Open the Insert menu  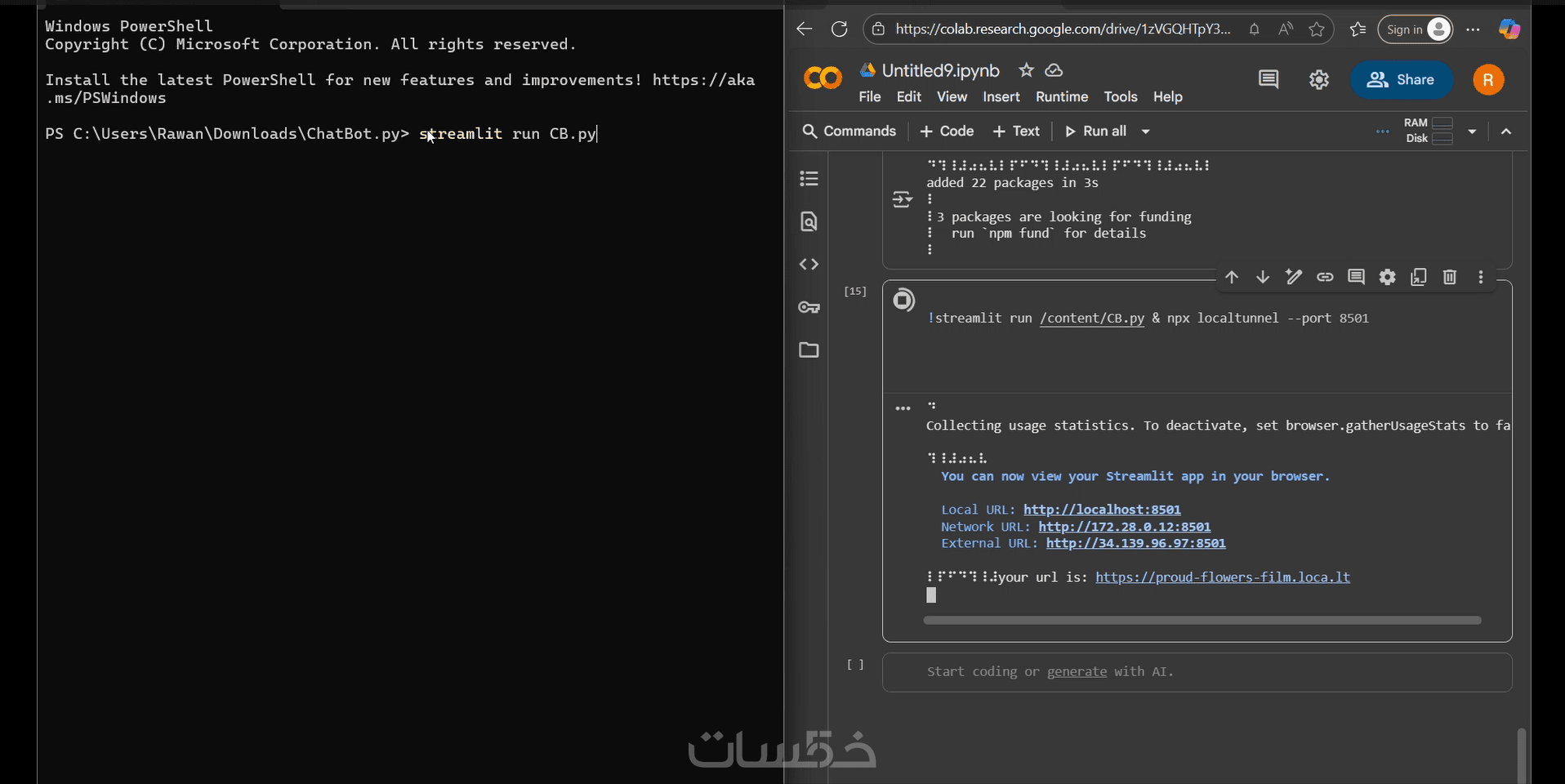(1001, 96)
